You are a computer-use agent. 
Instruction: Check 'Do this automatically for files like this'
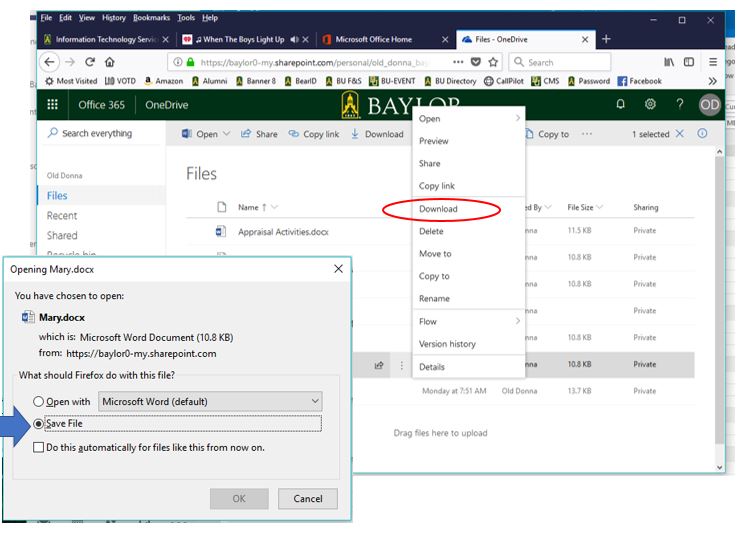point(38,447)
